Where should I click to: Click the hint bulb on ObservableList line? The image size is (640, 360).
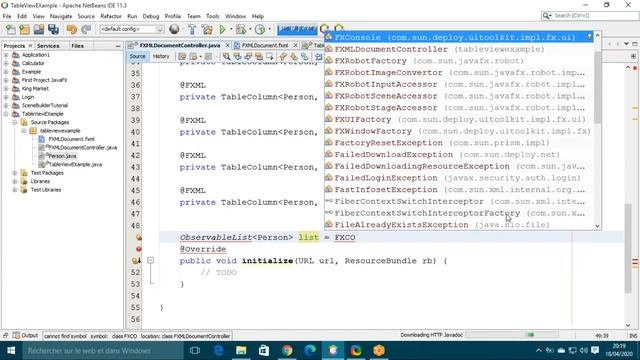(139, 237)
